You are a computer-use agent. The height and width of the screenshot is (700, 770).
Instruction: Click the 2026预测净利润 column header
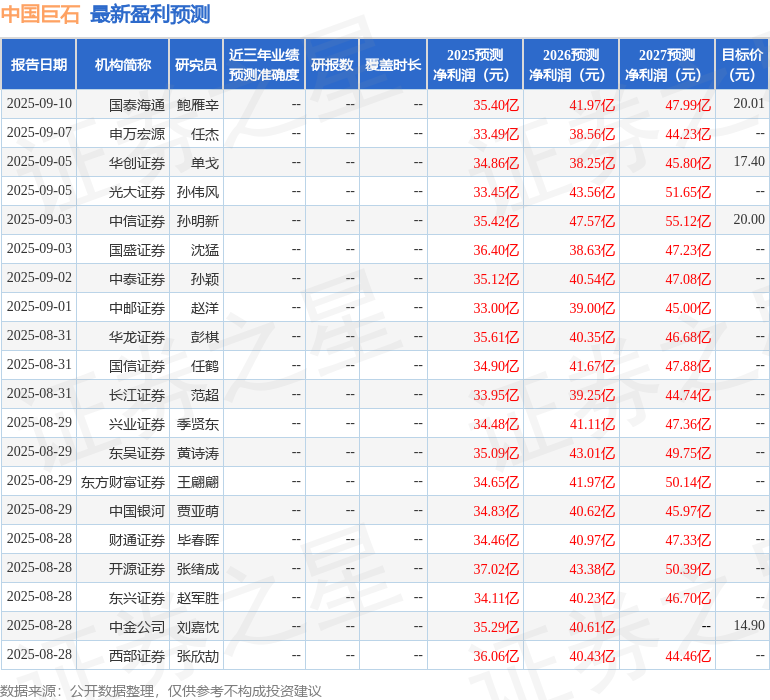571,65
